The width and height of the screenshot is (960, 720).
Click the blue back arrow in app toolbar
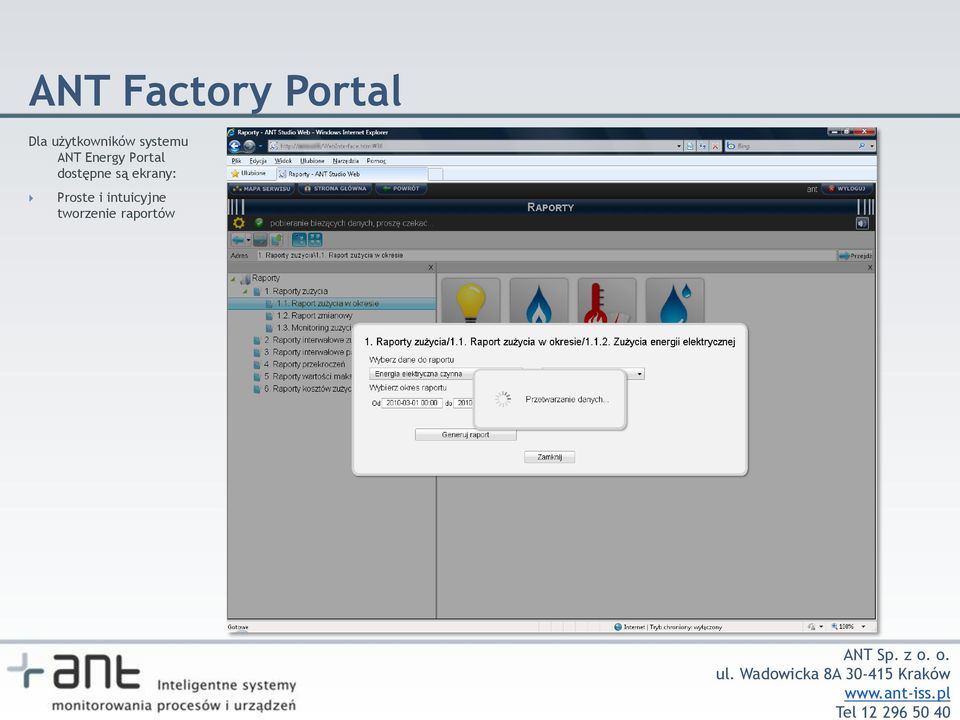point(238,240)
